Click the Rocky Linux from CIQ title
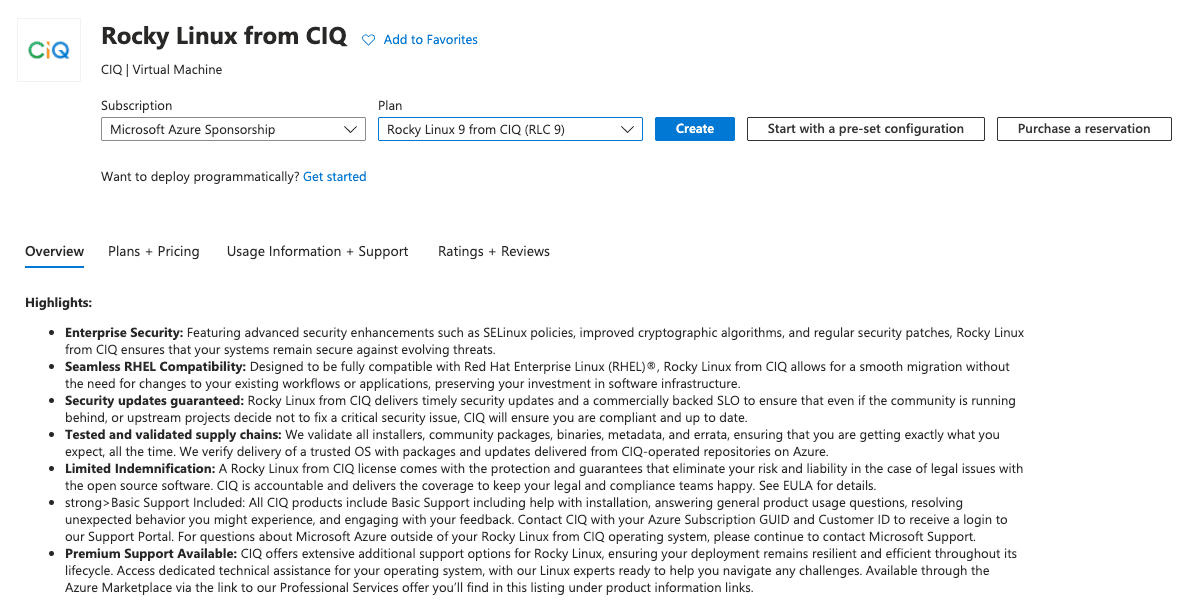The width and height of the screenshot is (1198, 607). click(224, 36)
